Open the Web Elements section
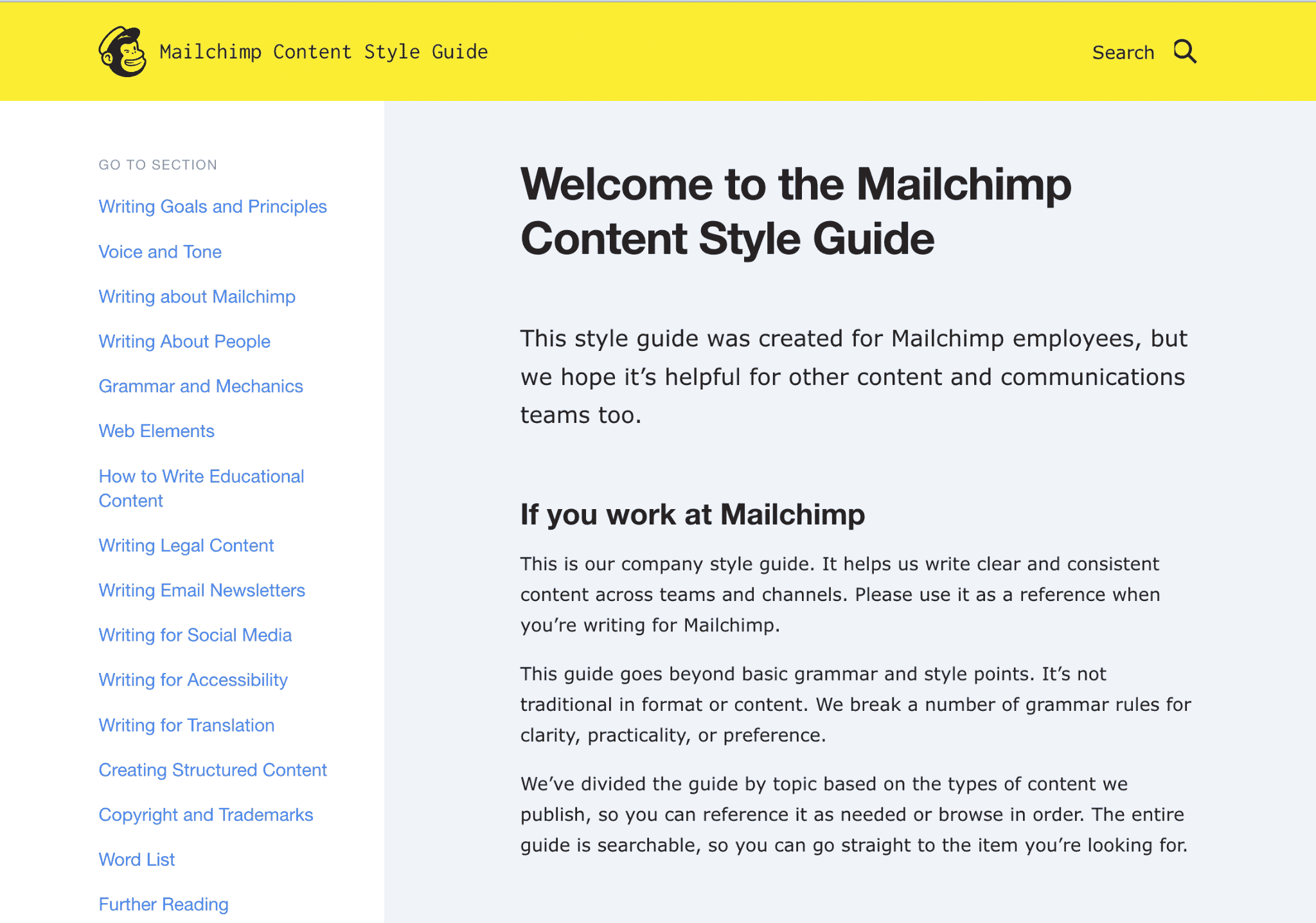This screenshot has height=923, width=1316. tap(156, 431)
